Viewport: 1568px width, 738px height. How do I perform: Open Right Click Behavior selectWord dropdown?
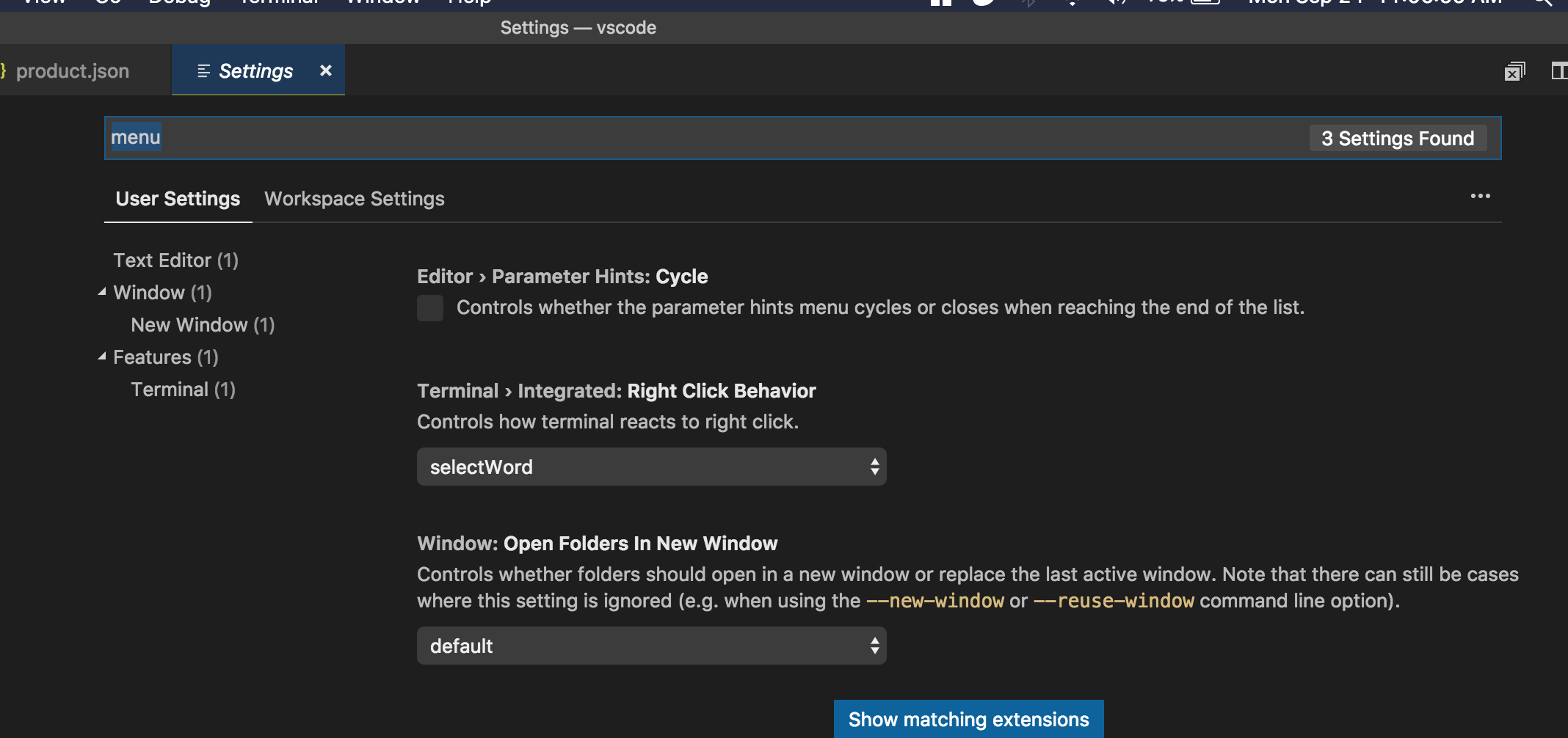[x=651, y=467]
